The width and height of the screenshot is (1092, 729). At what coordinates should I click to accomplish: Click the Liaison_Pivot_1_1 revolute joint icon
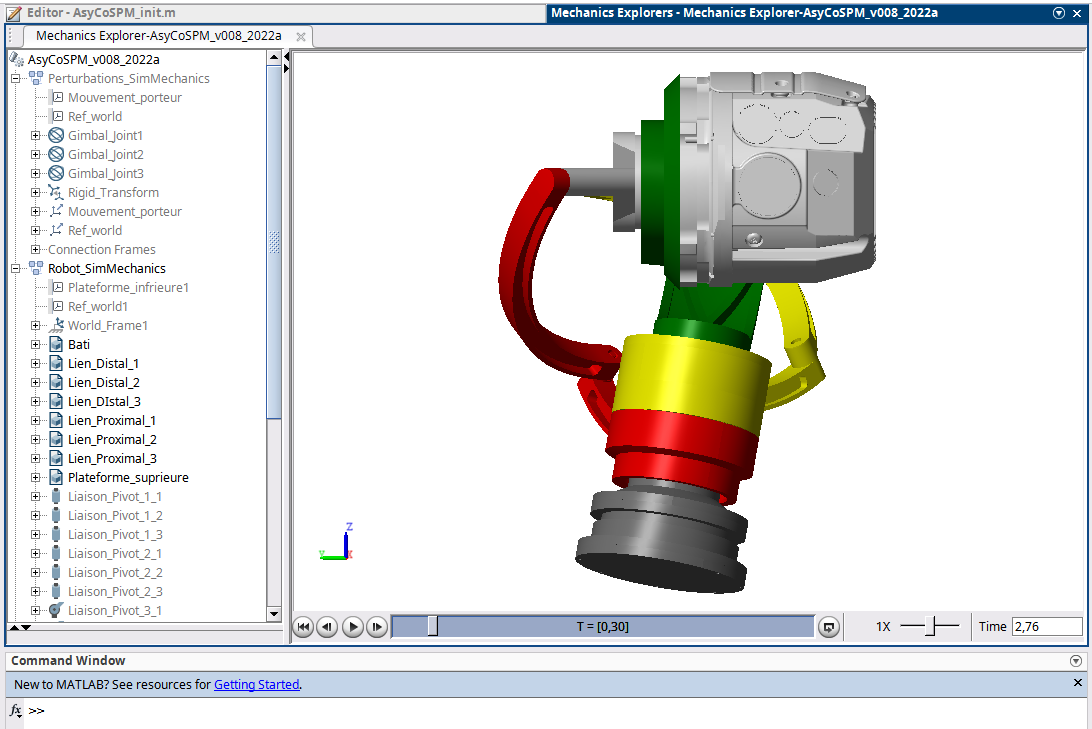56,496
